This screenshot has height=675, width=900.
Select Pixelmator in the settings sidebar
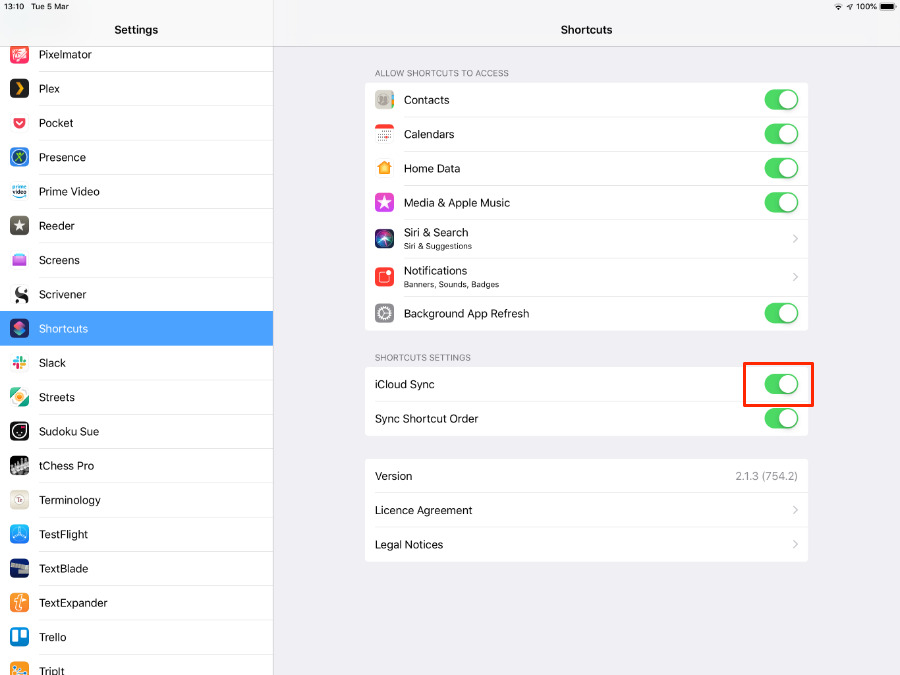tap(137, 55)
